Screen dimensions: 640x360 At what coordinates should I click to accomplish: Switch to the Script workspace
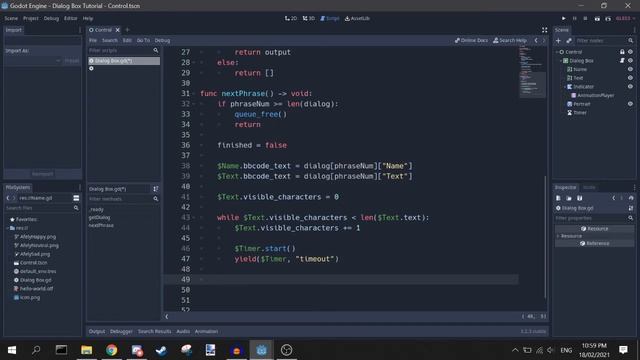[x=330, y=18]
